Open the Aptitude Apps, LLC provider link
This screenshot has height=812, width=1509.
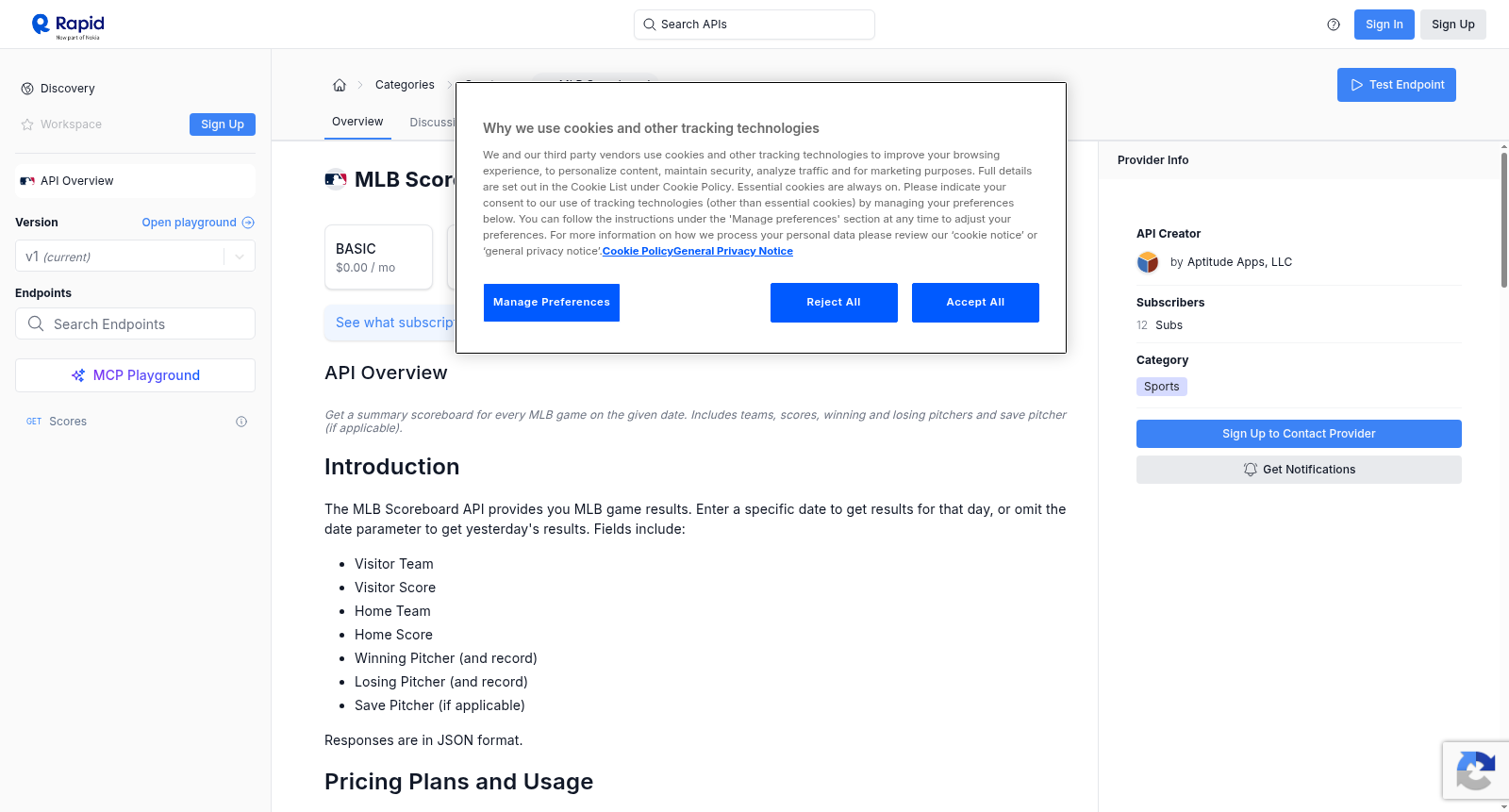tap(1239, 262)
